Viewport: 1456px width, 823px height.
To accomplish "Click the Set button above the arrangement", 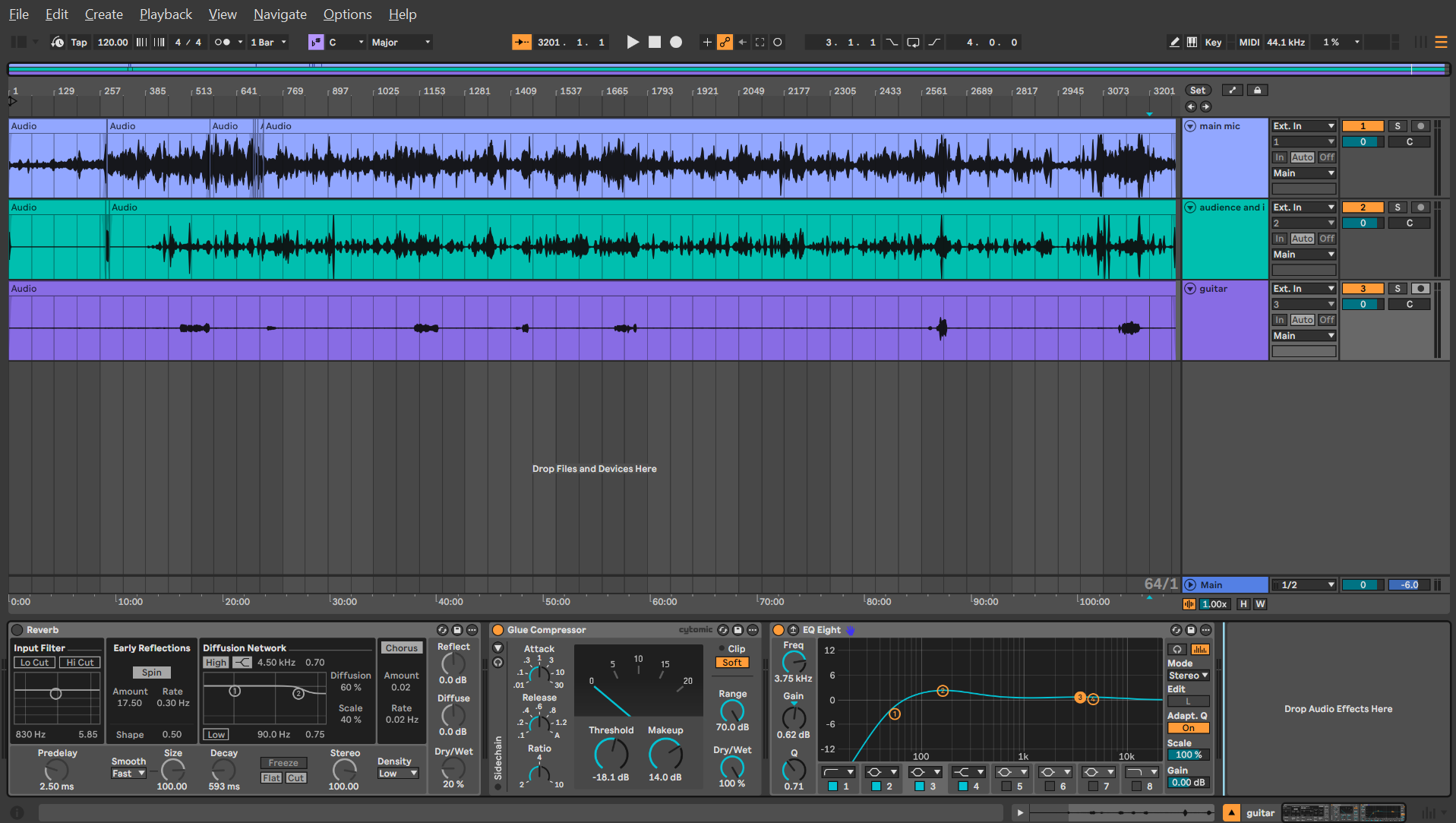I will point(1198,90).
